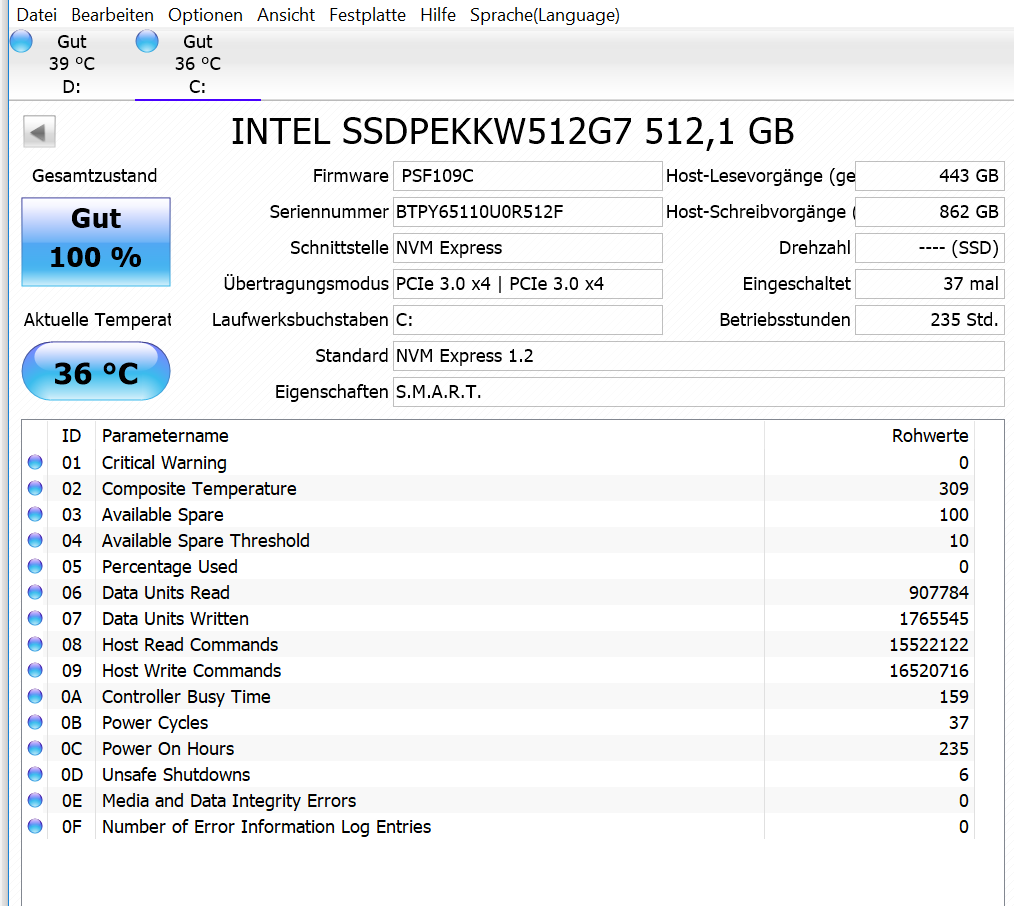This screenshot has height=906, width=1014.
Task: Select the Unsafe Shutdowns row text
Action: [x=176, y=775]
